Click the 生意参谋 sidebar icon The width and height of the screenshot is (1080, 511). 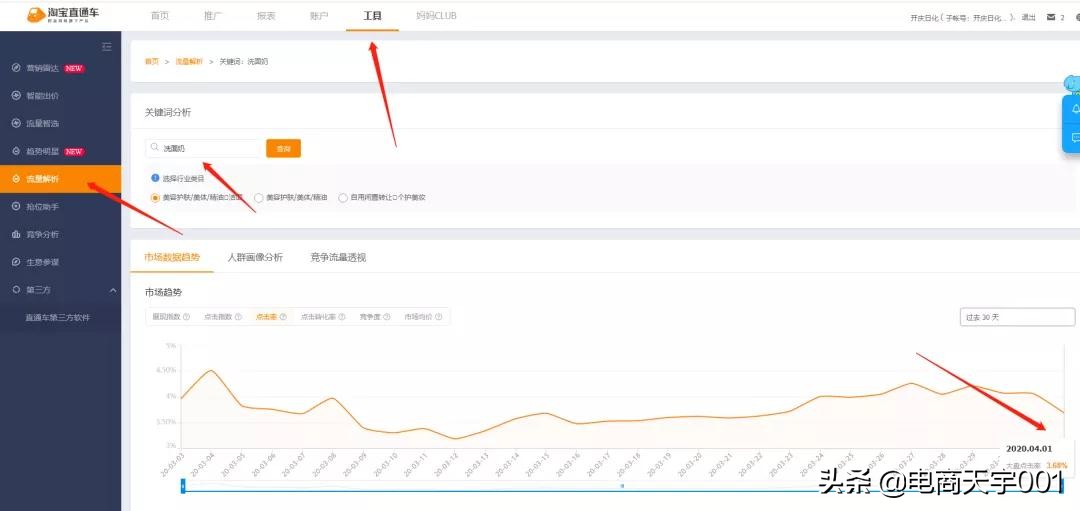click(17, 262)
